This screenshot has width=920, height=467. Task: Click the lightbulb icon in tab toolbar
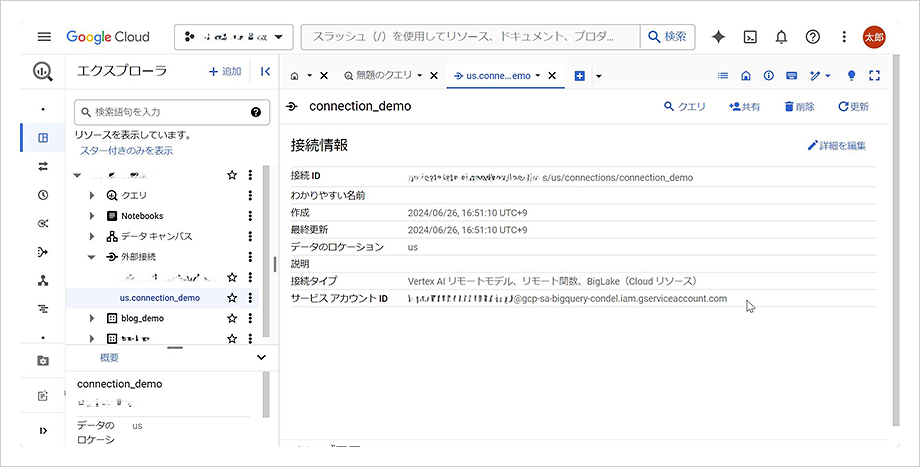point(852,76)
